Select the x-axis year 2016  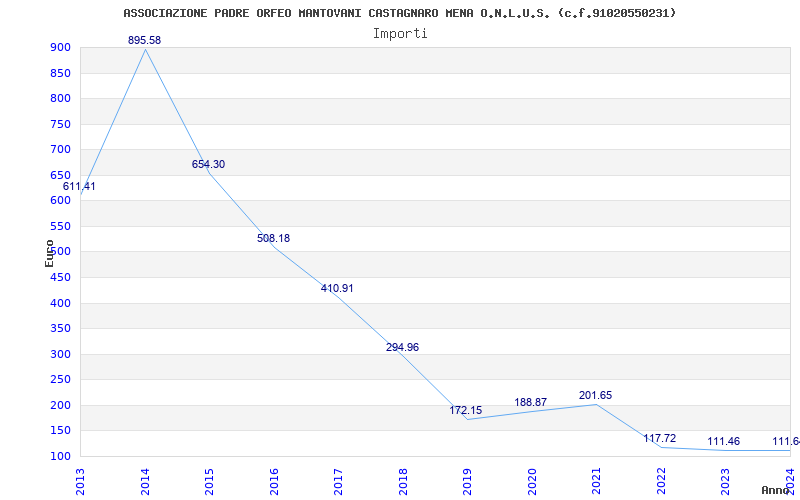pos(274,482)
